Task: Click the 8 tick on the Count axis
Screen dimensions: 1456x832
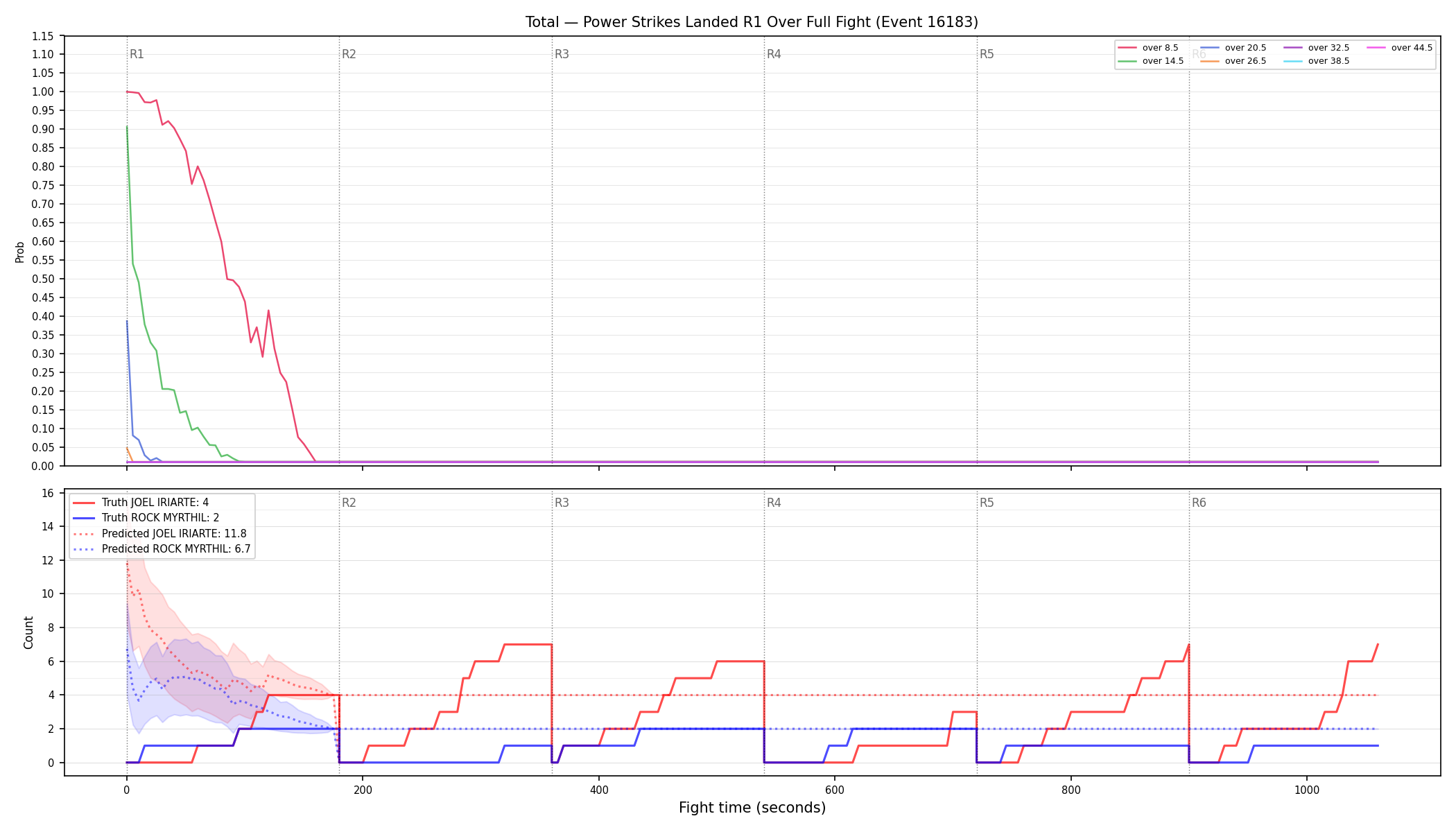Action: (x=51, y=627)
